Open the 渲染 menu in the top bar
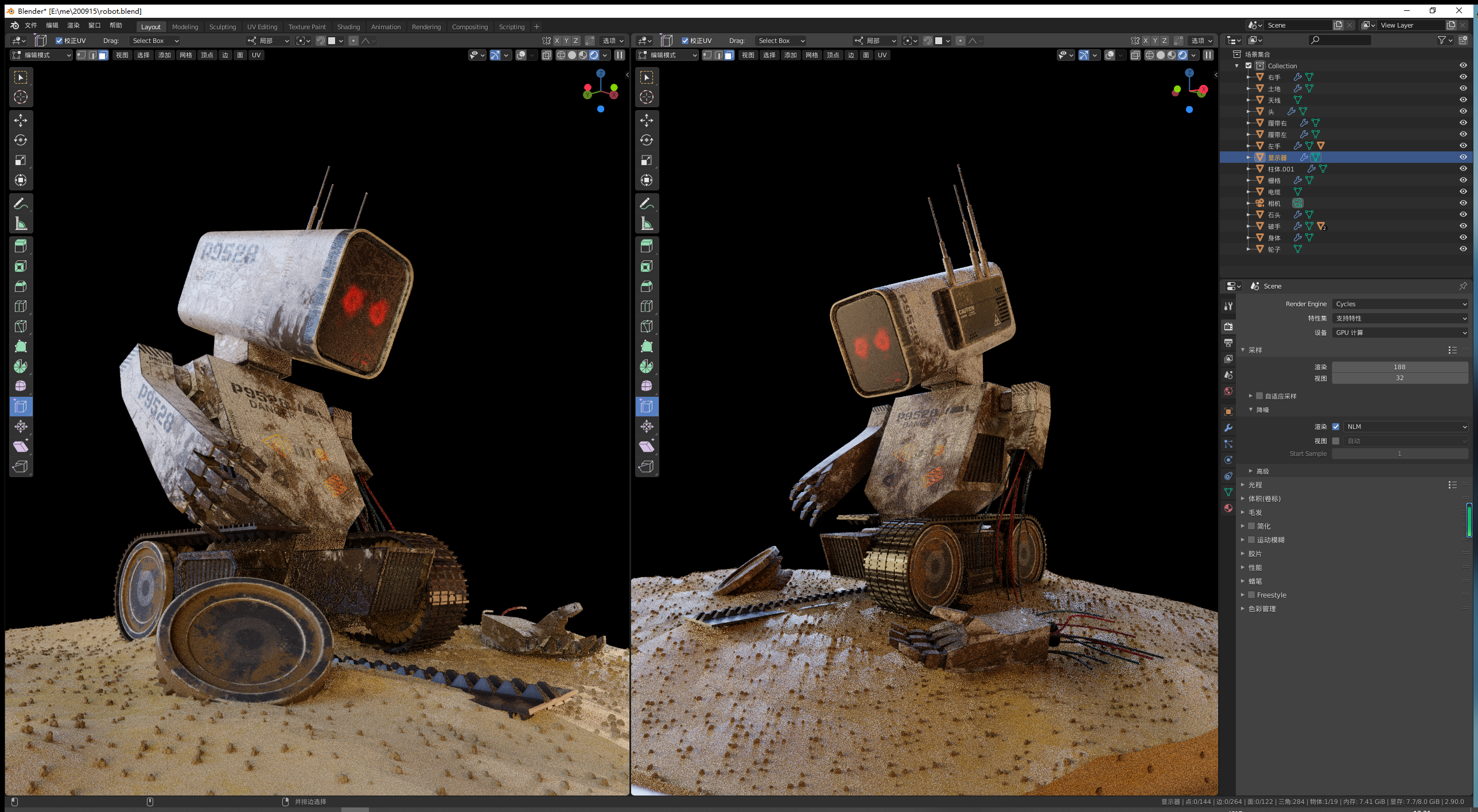1478x812 pixels. [73, 25]
